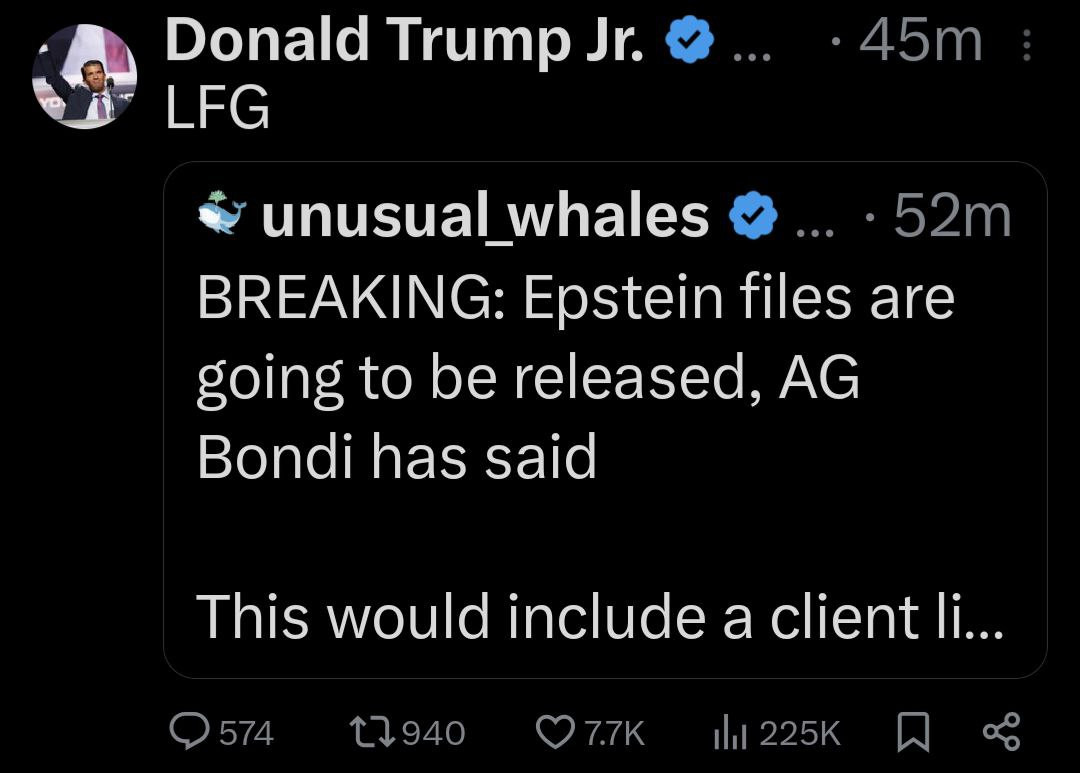This screenshot has width=1080, height=773.
Task: Expand the truncated "client li..." text
Action: coord(960,614)
